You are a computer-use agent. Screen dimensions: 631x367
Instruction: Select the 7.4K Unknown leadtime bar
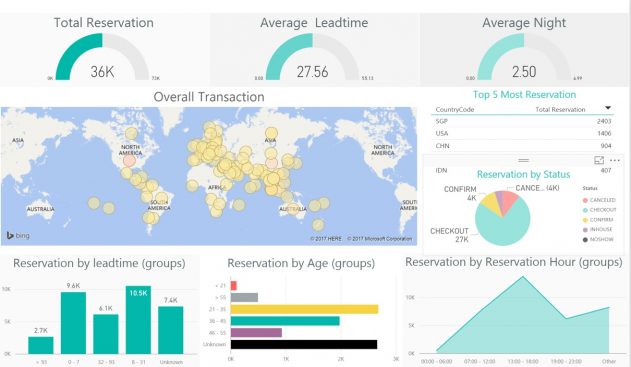(x=171, y=330)
